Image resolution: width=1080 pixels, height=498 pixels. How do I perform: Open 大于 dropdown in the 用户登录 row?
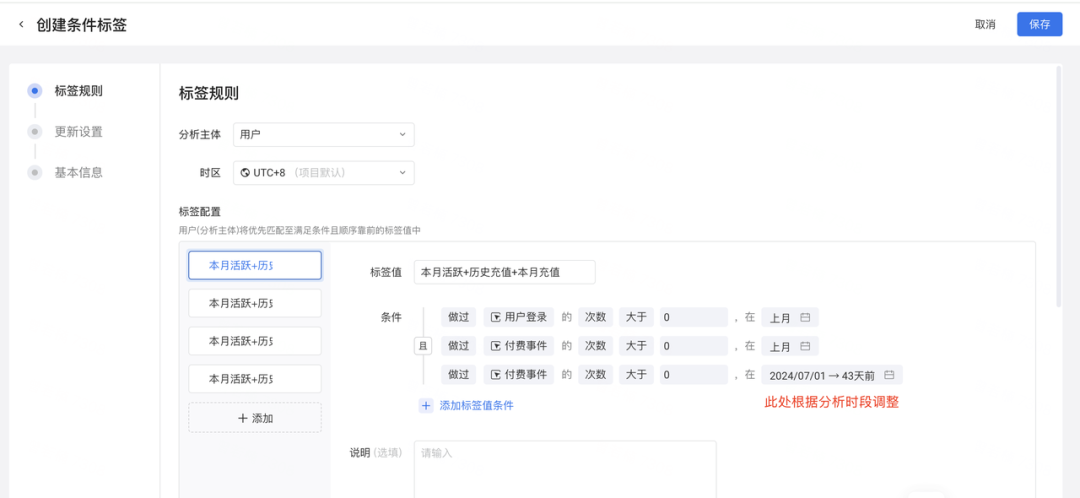click(x=636, y=317)
